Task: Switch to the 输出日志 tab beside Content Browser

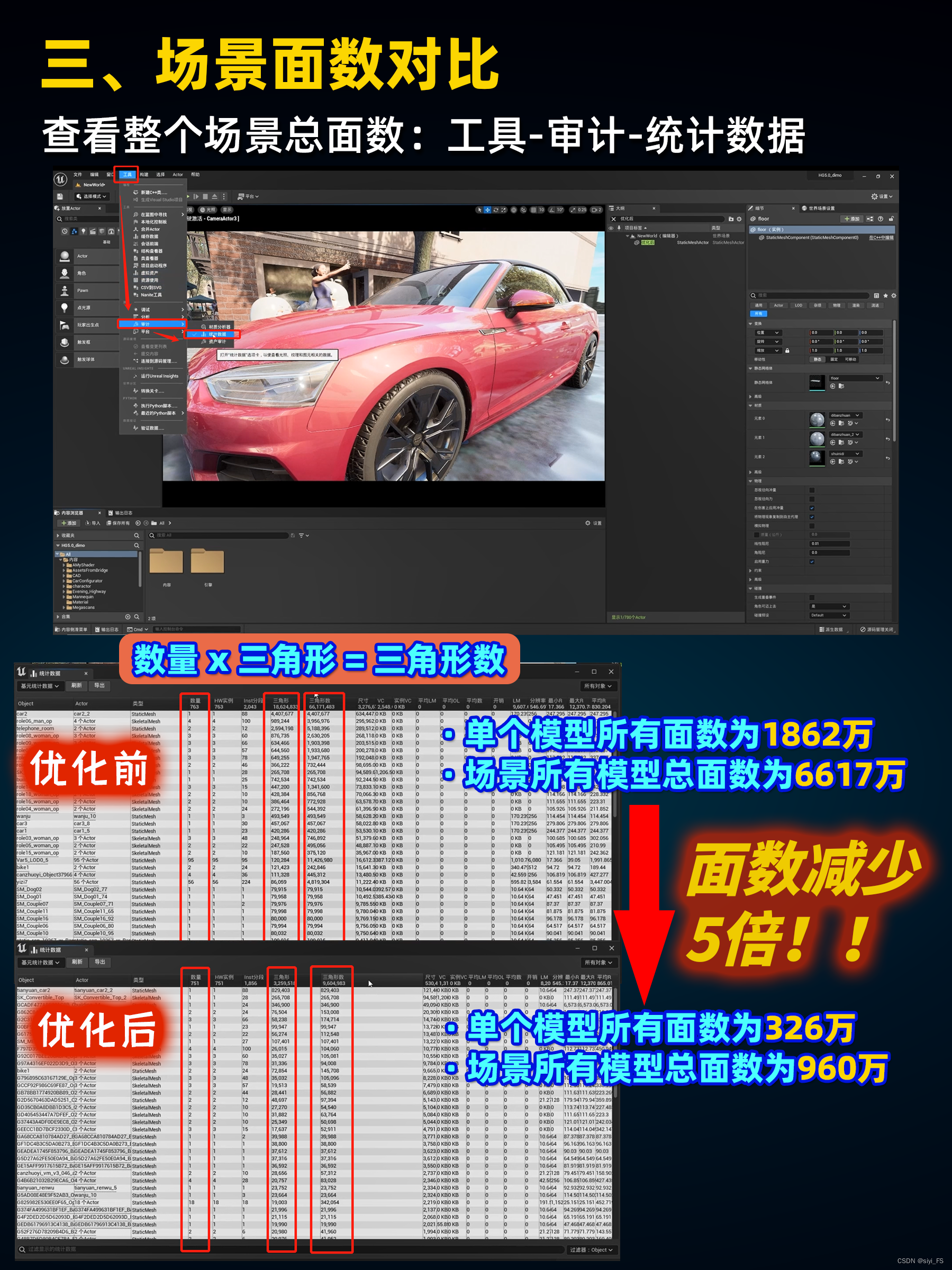Action: (x=120, y=513)
